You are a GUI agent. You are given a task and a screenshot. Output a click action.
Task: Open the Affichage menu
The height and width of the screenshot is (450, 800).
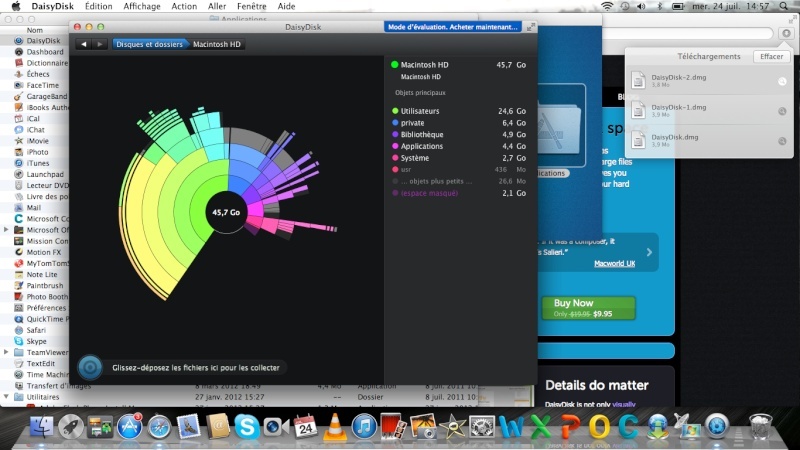[x=141, y=6]
